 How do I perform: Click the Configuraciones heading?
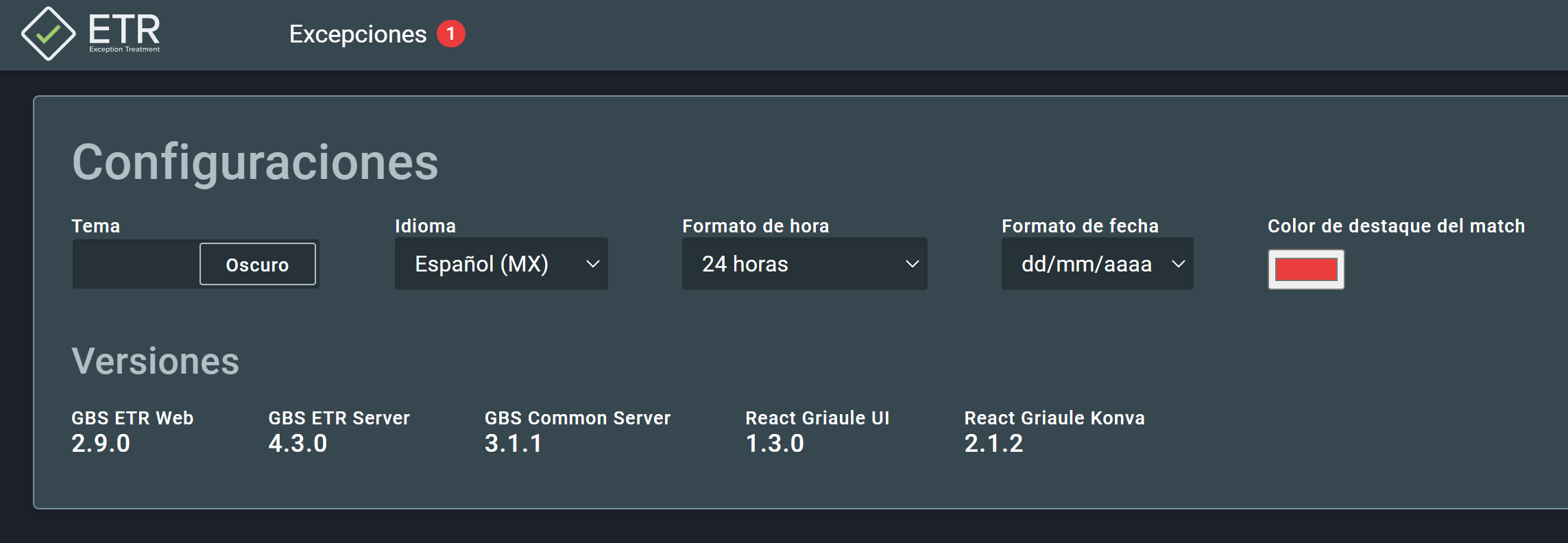255,163
